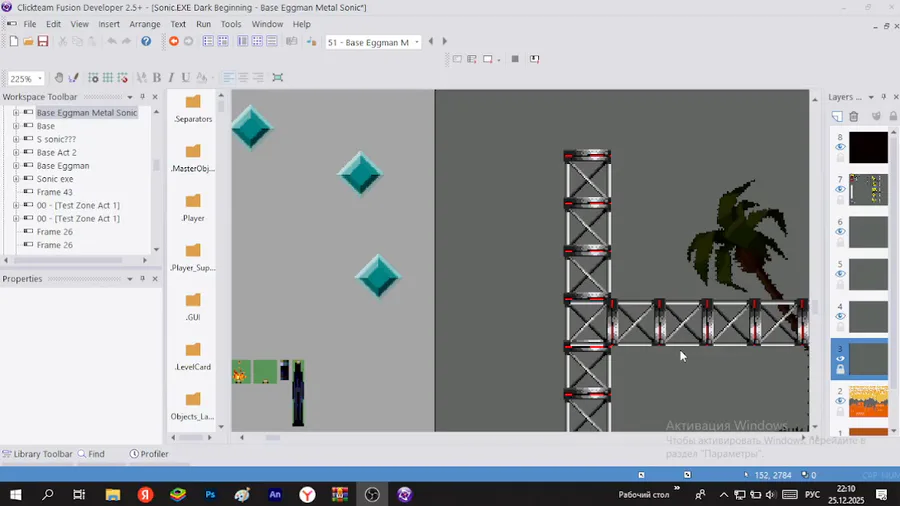Toggle visibility of layer 8
The height and width of the screenshot is (506, 900).
tap(840, 147)
